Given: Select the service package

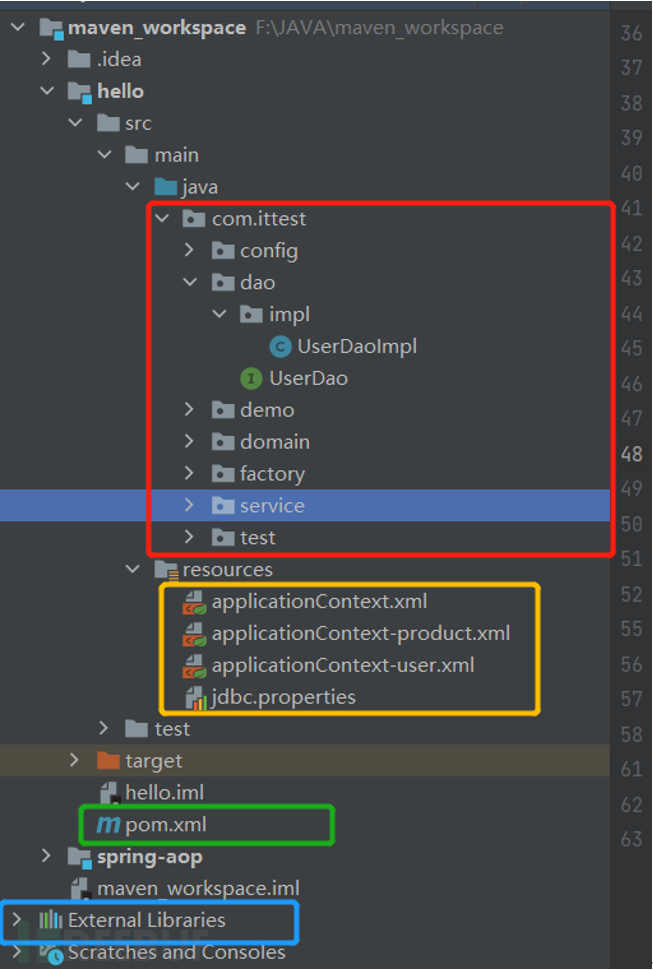Looking at the screenshot, I should pyautogui.click(x=271, y=506).
